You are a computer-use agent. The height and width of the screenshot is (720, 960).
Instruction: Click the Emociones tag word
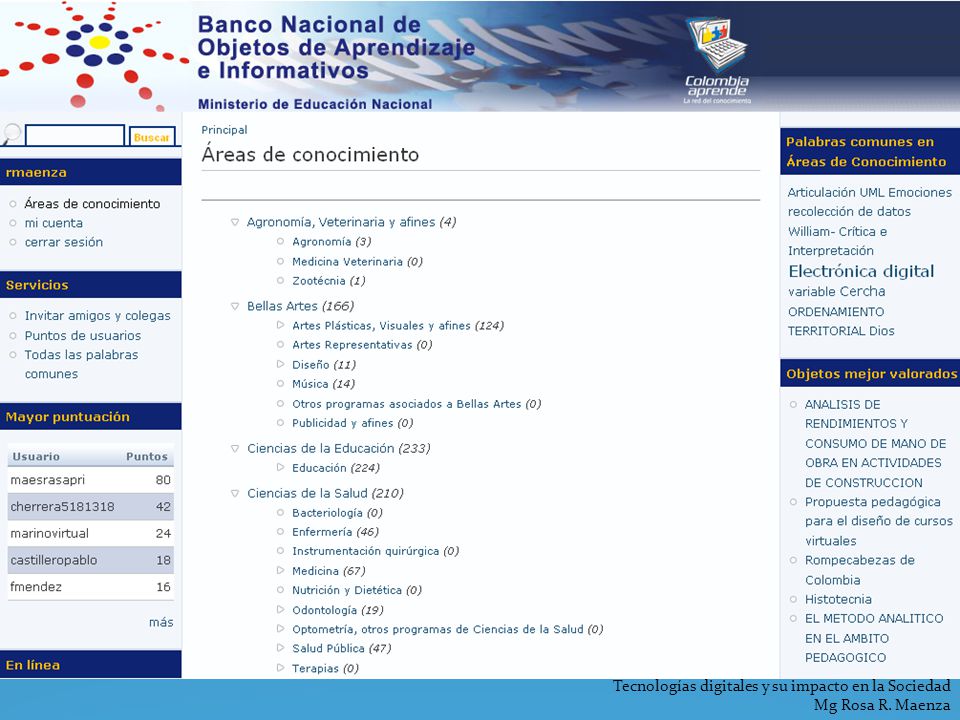tap(920, 192)
